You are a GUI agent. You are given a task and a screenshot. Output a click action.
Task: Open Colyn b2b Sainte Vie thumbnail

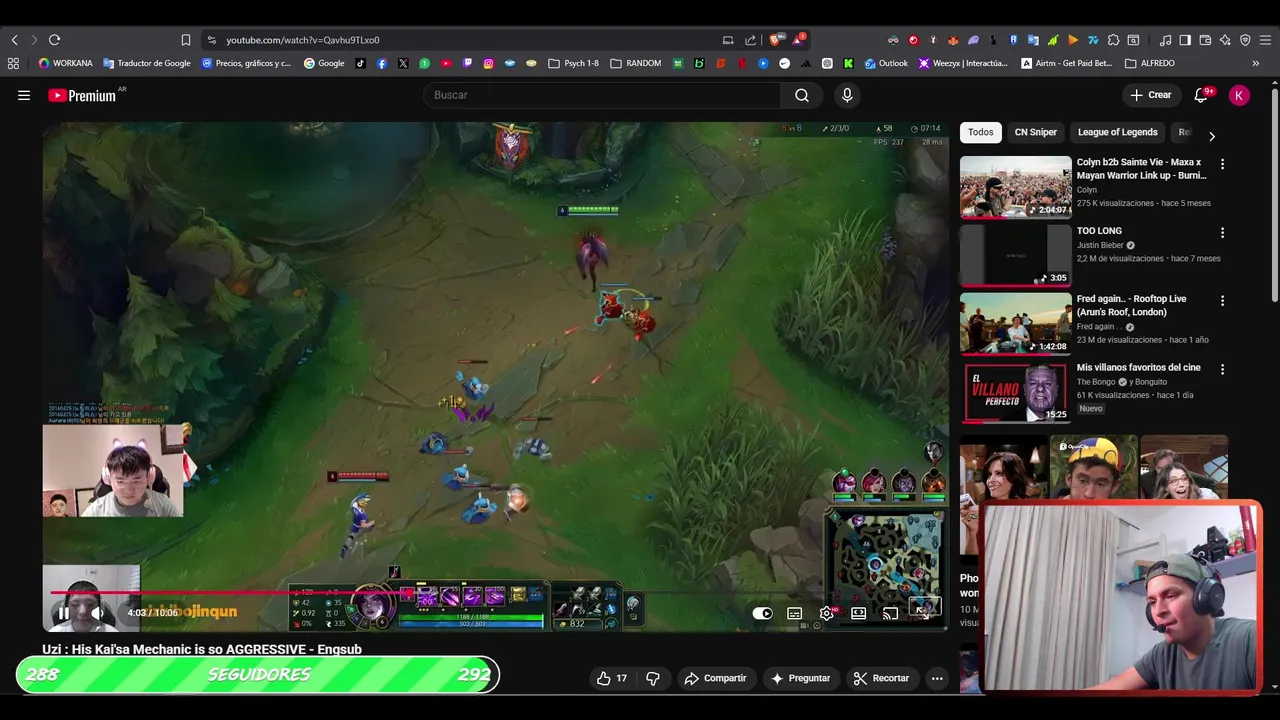[1015, 187]
